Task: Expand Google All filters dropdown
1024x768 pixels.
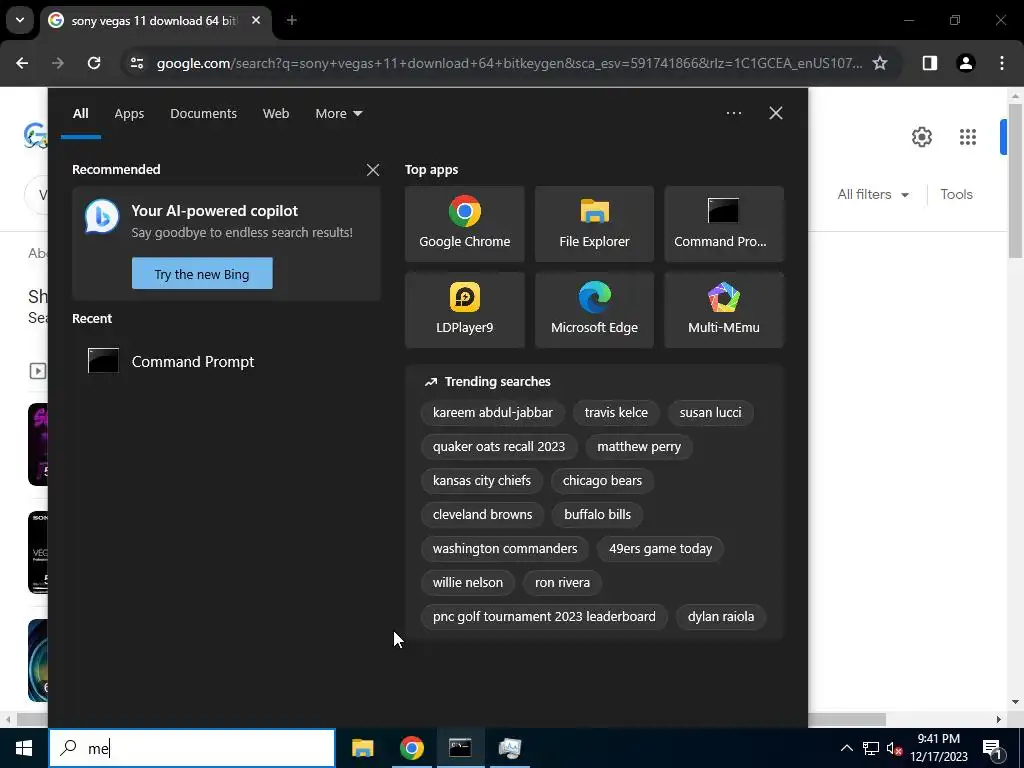Action: 873,195
